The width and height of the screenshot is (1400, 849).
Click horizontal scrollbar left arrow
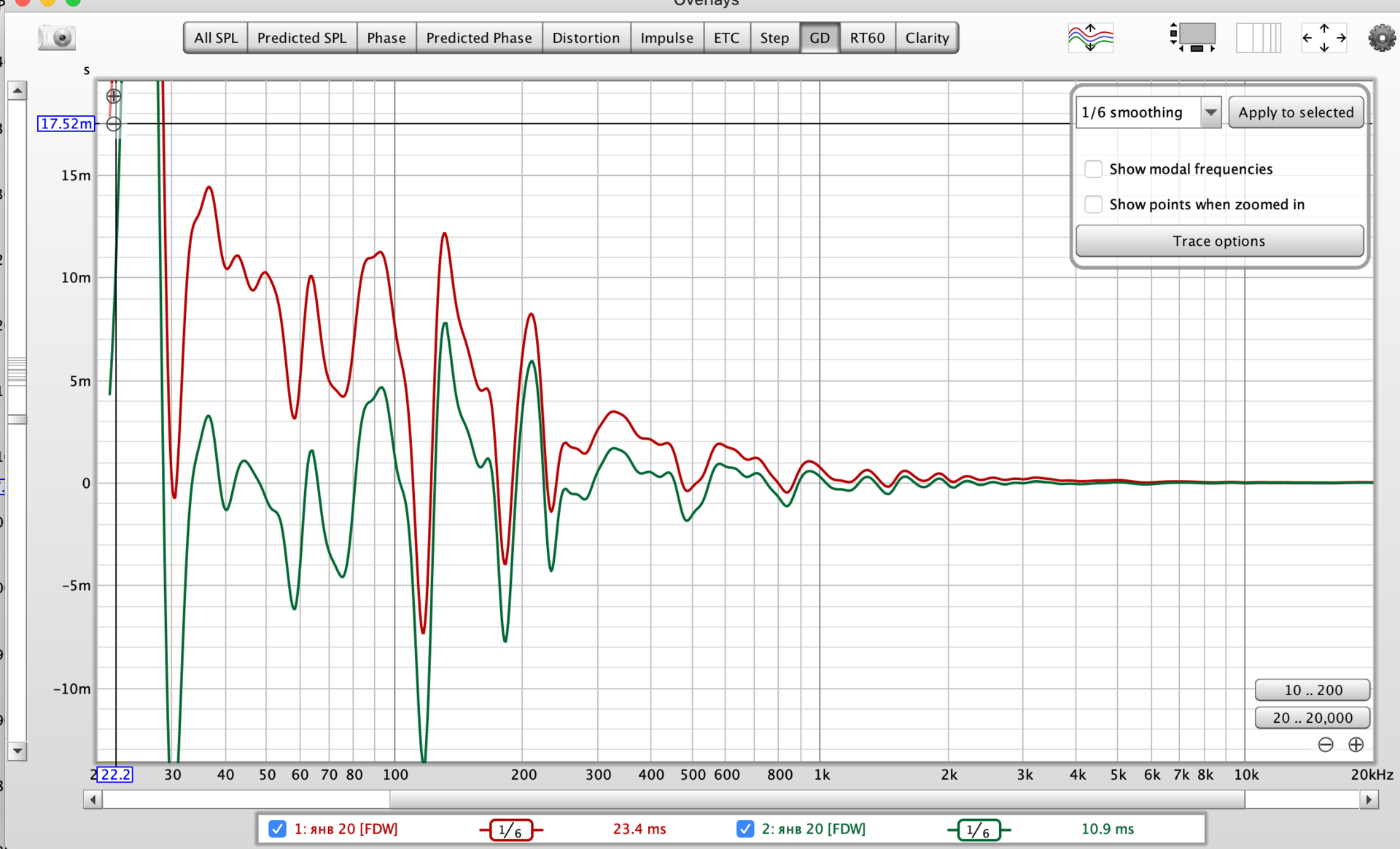93,800
